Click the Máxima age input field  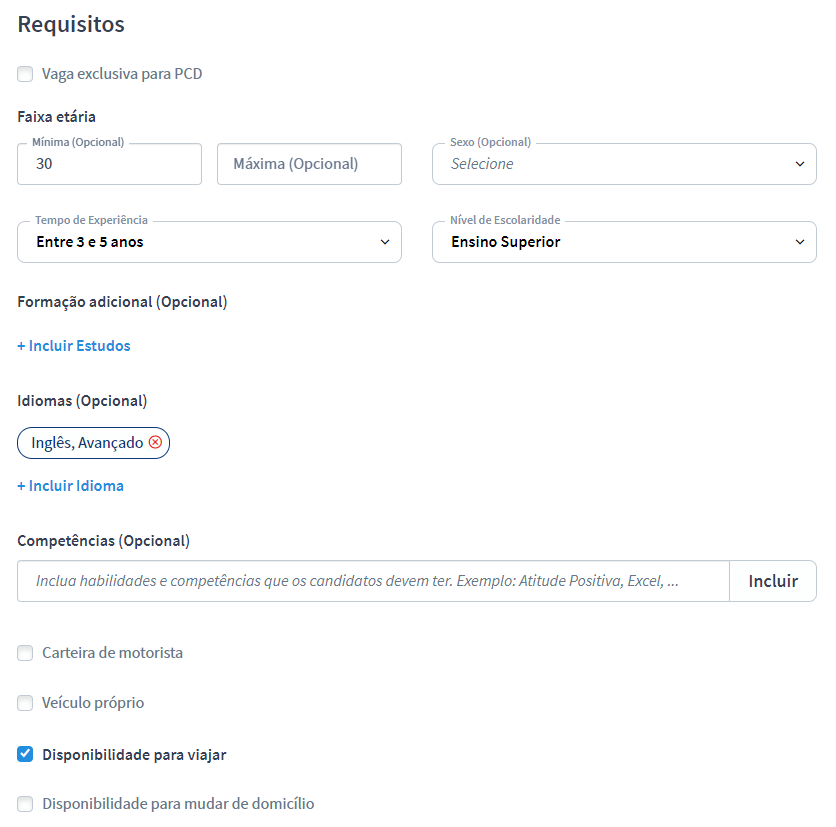pyautogui.click(x=309, y=164)
